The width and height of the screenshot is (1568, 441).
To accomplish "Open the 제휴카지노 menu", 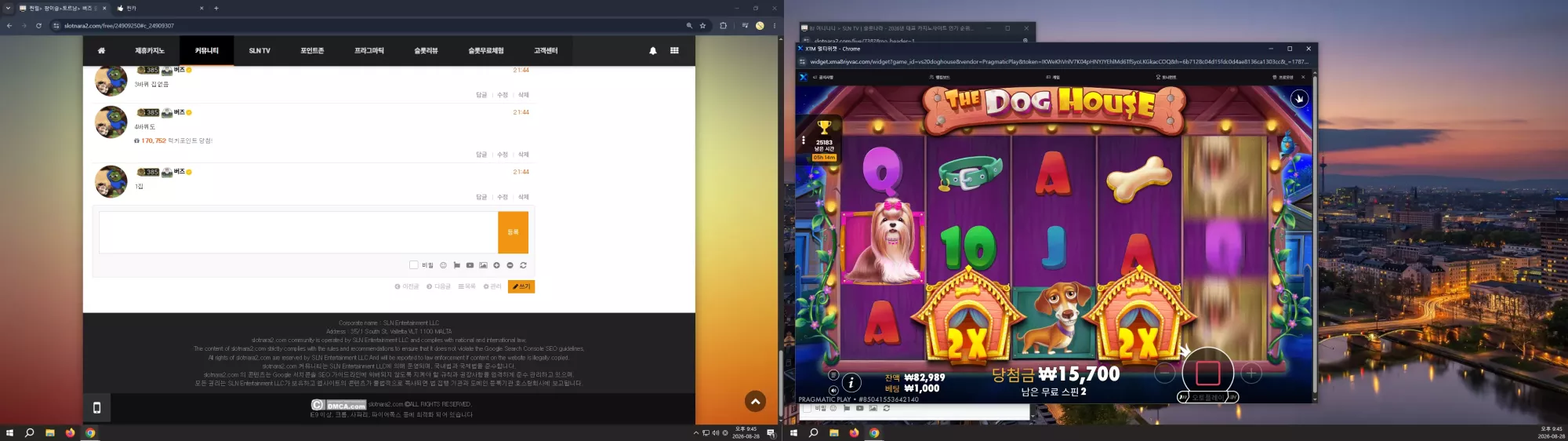I will click(x=149, y=51).
